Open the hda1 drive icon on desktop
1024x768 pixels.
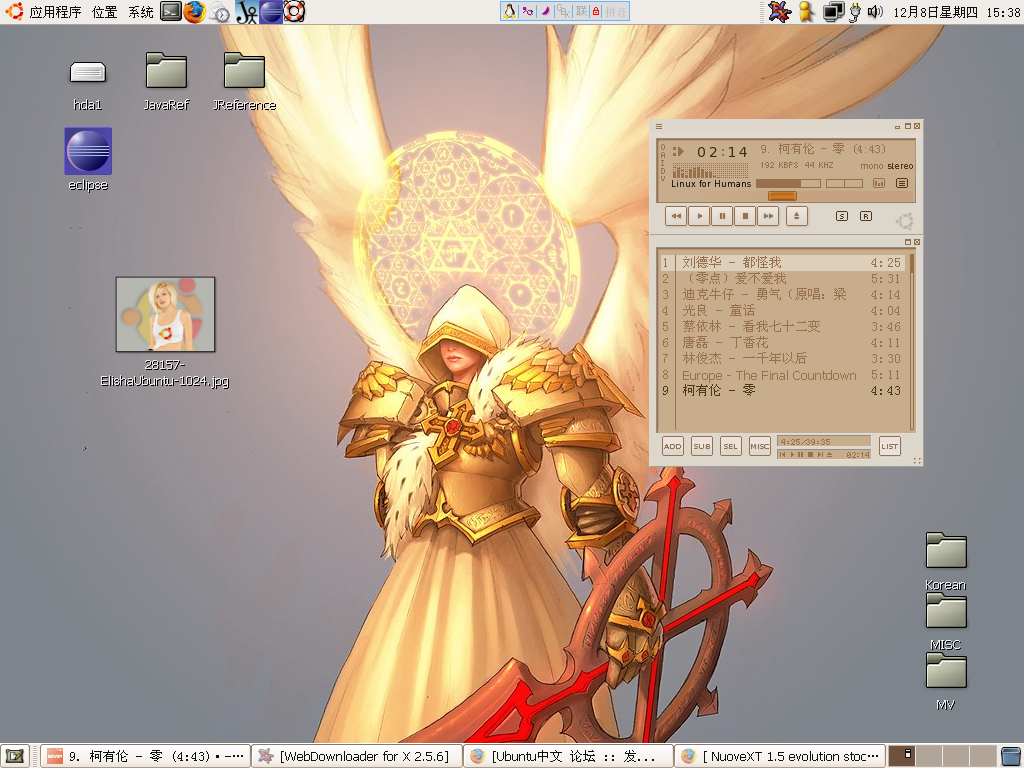click(x=88, y=72)
